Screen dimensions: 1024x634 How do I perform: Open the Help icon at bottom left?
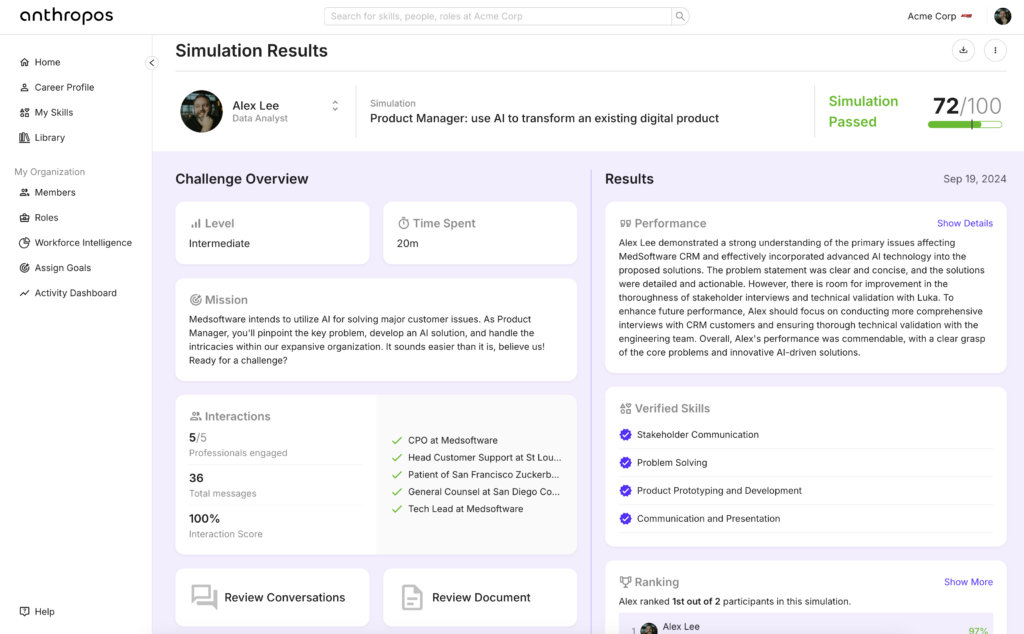pos(24,611)
